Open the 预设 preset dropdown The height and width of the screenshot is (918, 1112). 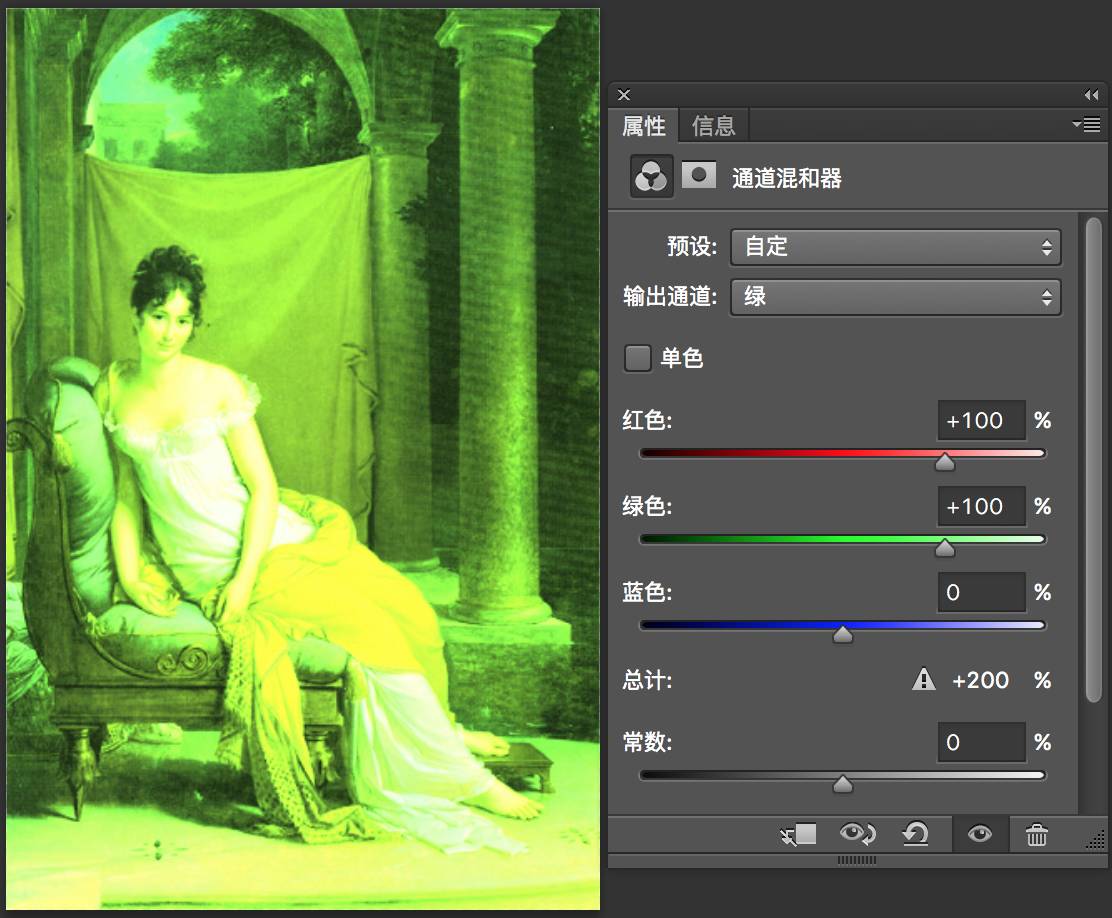pyautogui.click(x=896, y=247)
